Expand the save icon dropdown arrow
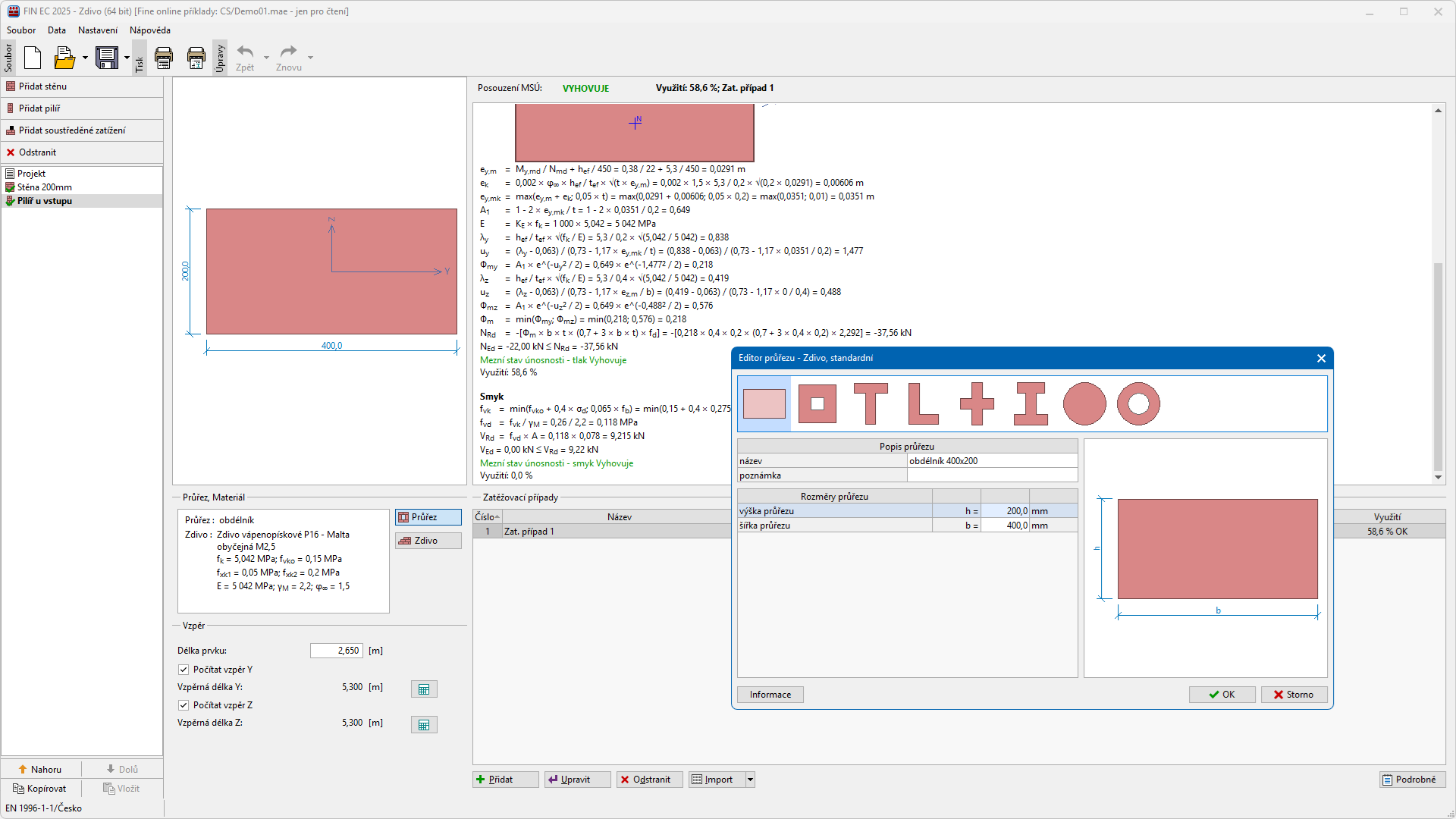This screenshot has width=1456, height=819. pyautogui.click(x=127, y=58)
